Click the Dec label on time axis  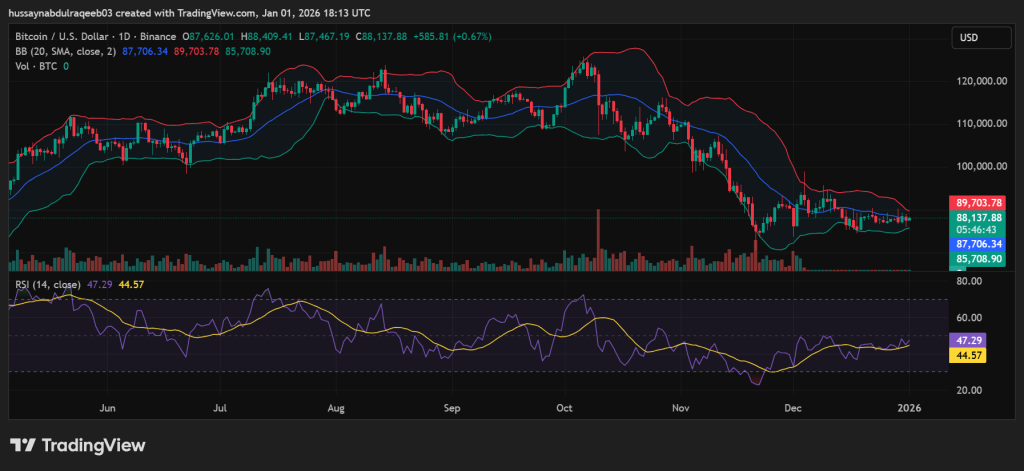(793, 408)
